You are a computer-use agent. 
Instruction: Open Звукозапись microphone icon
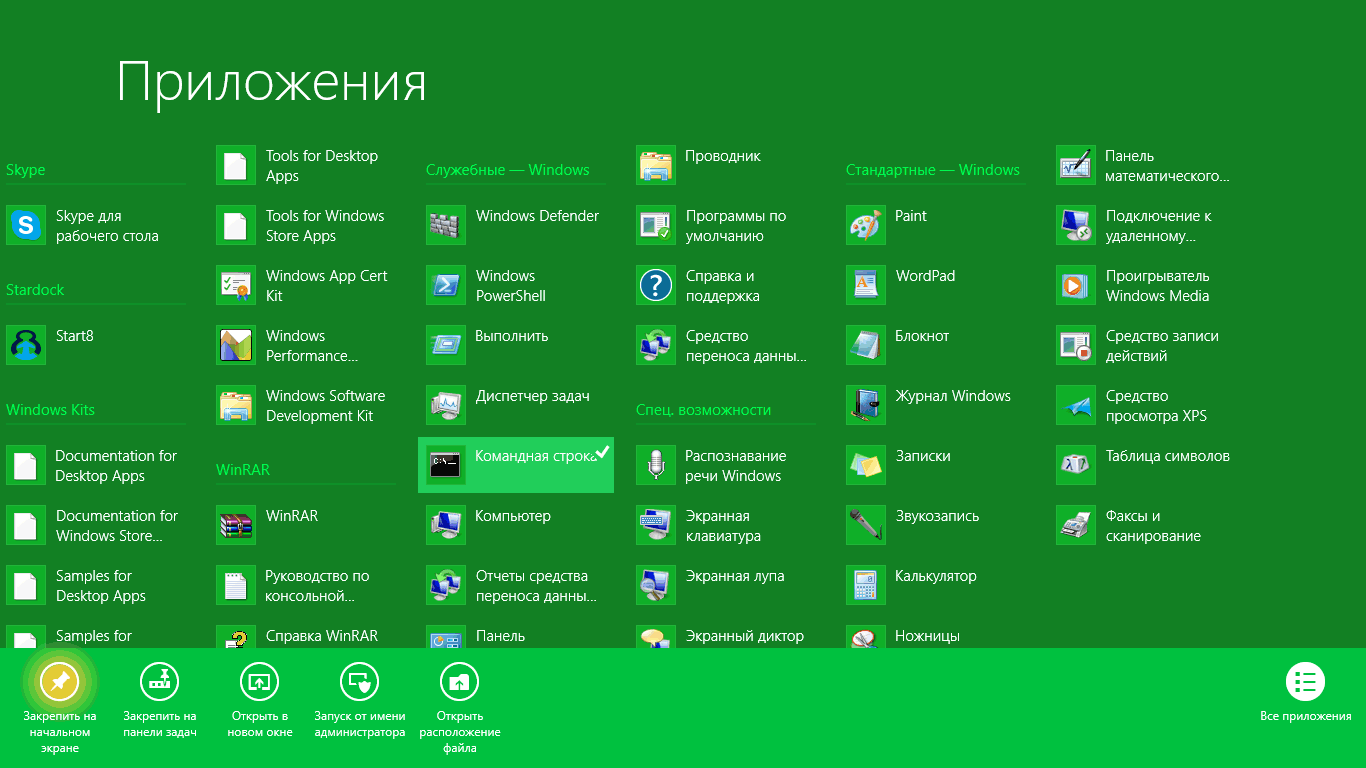866,526
